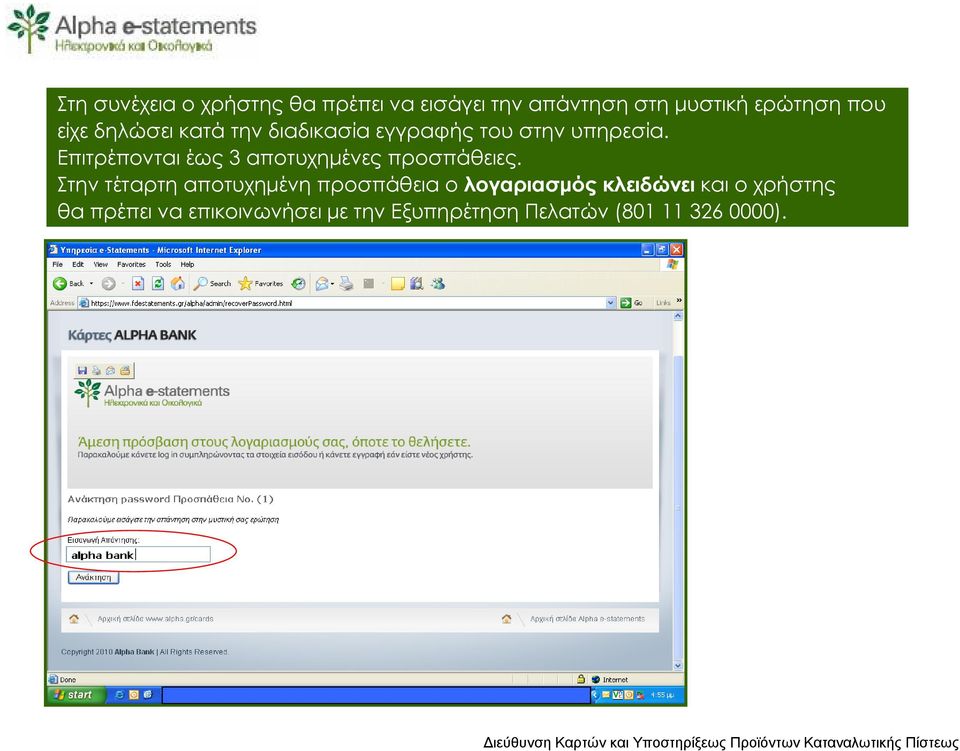Click the Alpha e-statements logo inside the web page
Screen dimensions: 960x751
(x=152, y=394)
